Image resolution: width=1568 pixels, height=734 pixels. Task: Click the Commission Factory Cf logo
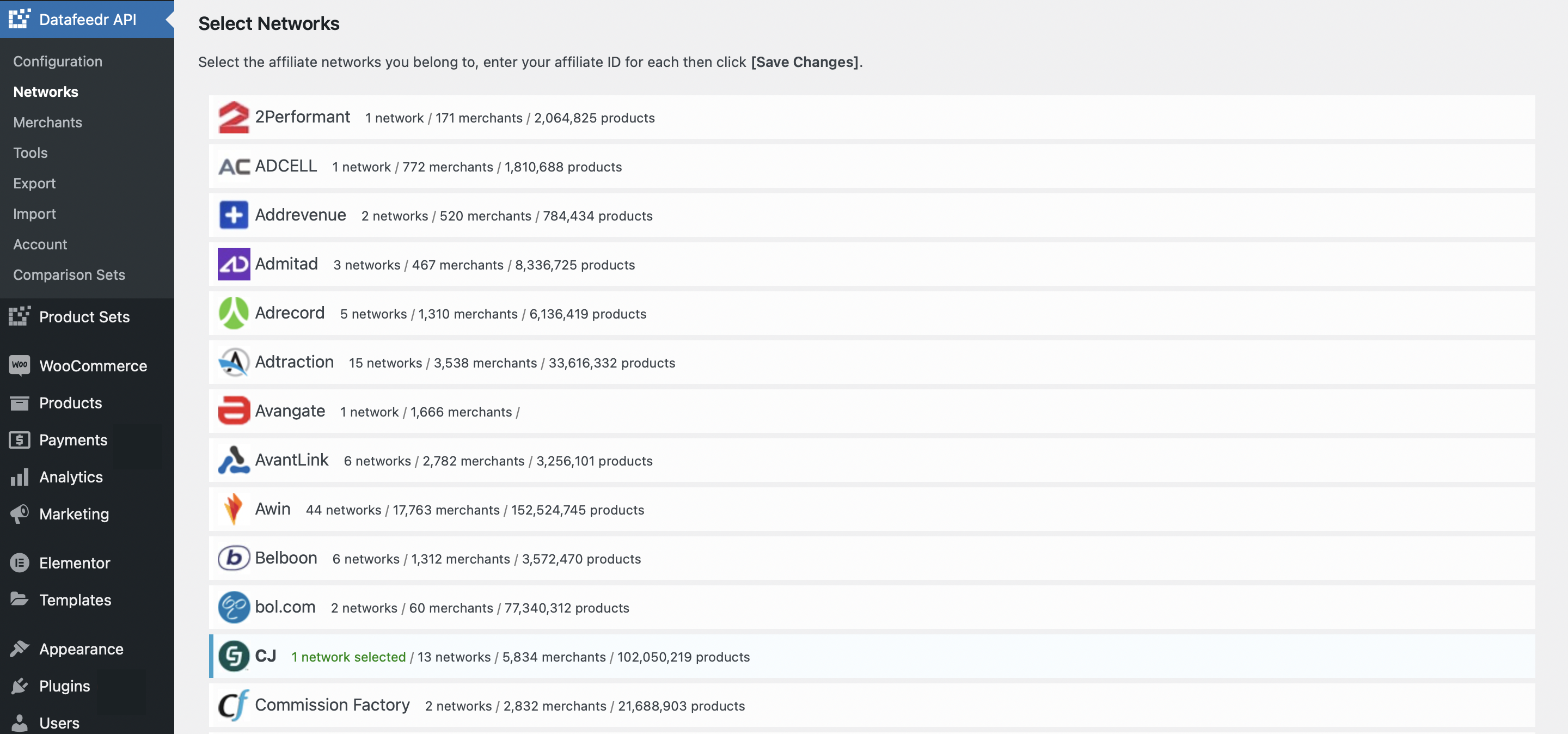(x=234, y=705)
